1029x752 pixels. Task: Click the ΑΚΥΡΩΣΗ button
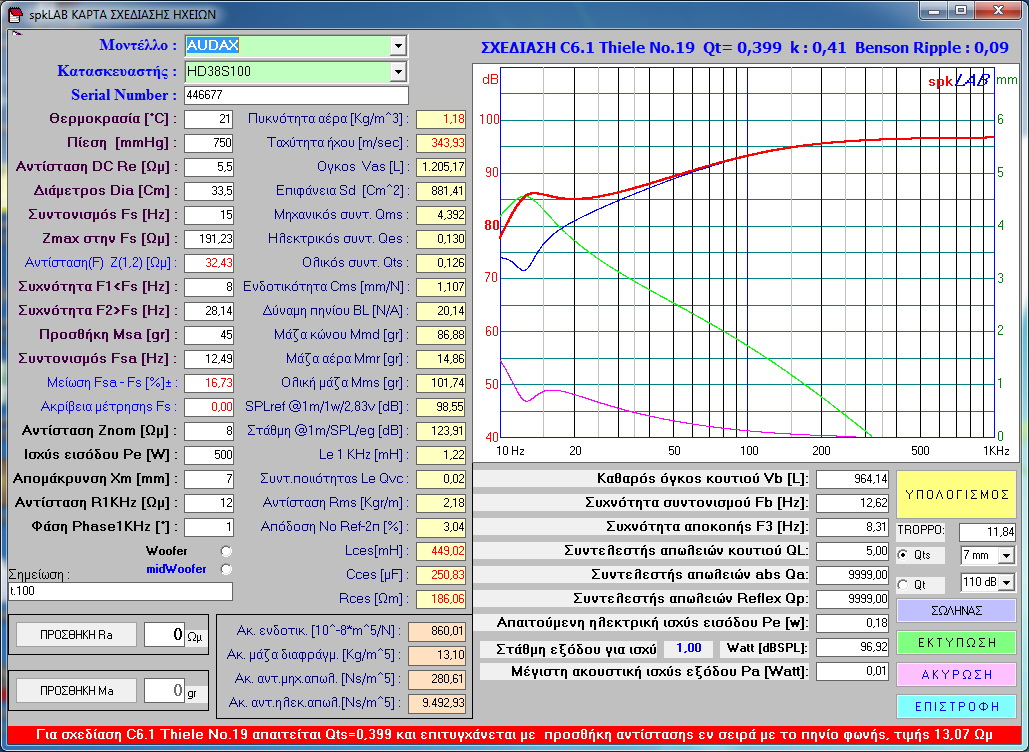click(x=956, y=675)
